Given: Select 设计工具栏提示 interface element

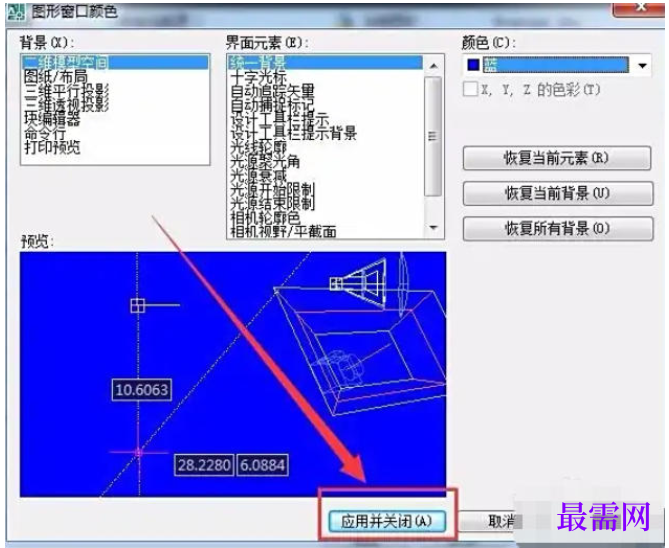Looking at the screenshot, I should click(x=279, y=119).
